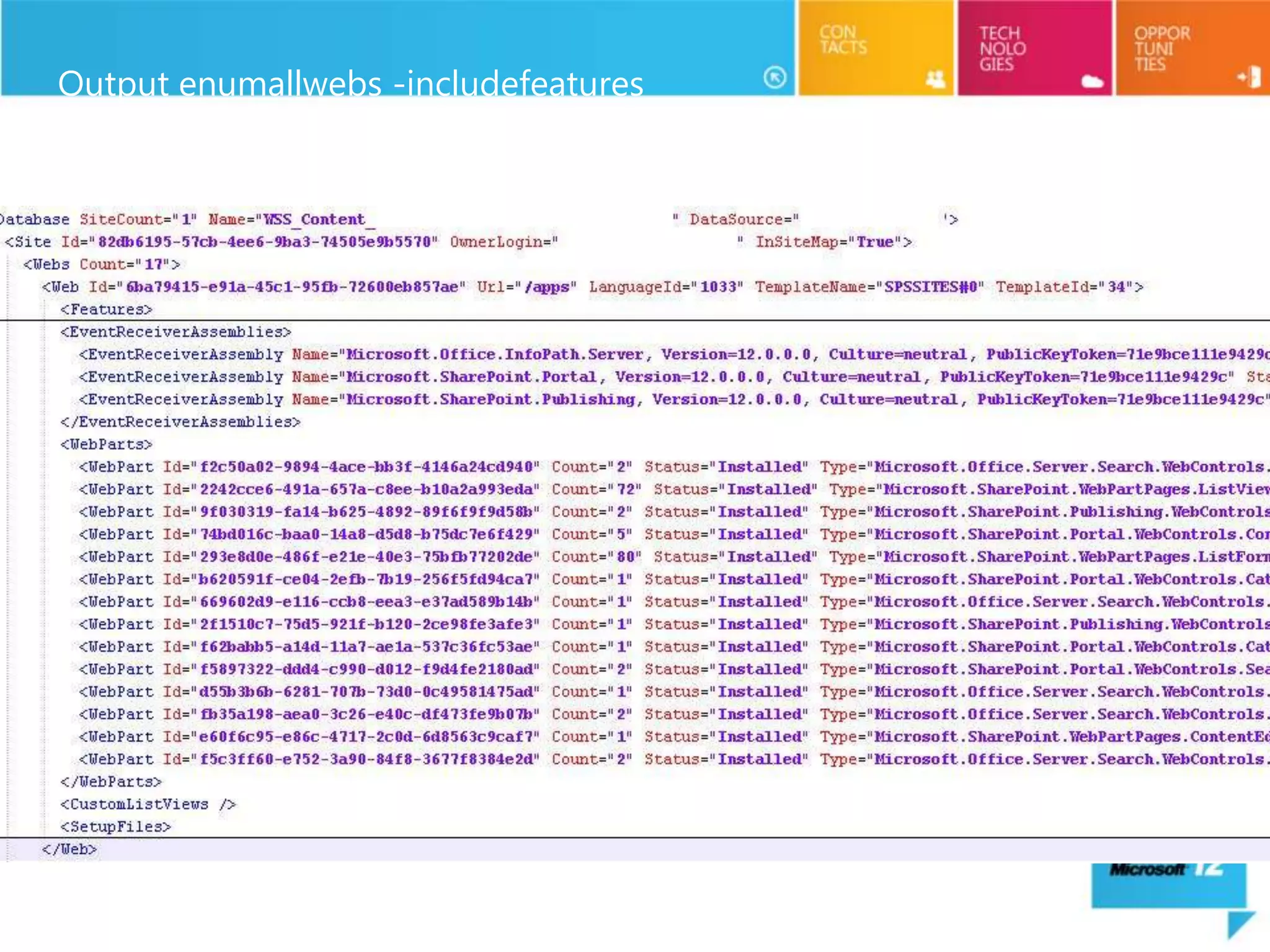Select WebPart Id 2242cce6 with Count 72
The width and height of the screenshot is (1270, 952).
point(674,490)
